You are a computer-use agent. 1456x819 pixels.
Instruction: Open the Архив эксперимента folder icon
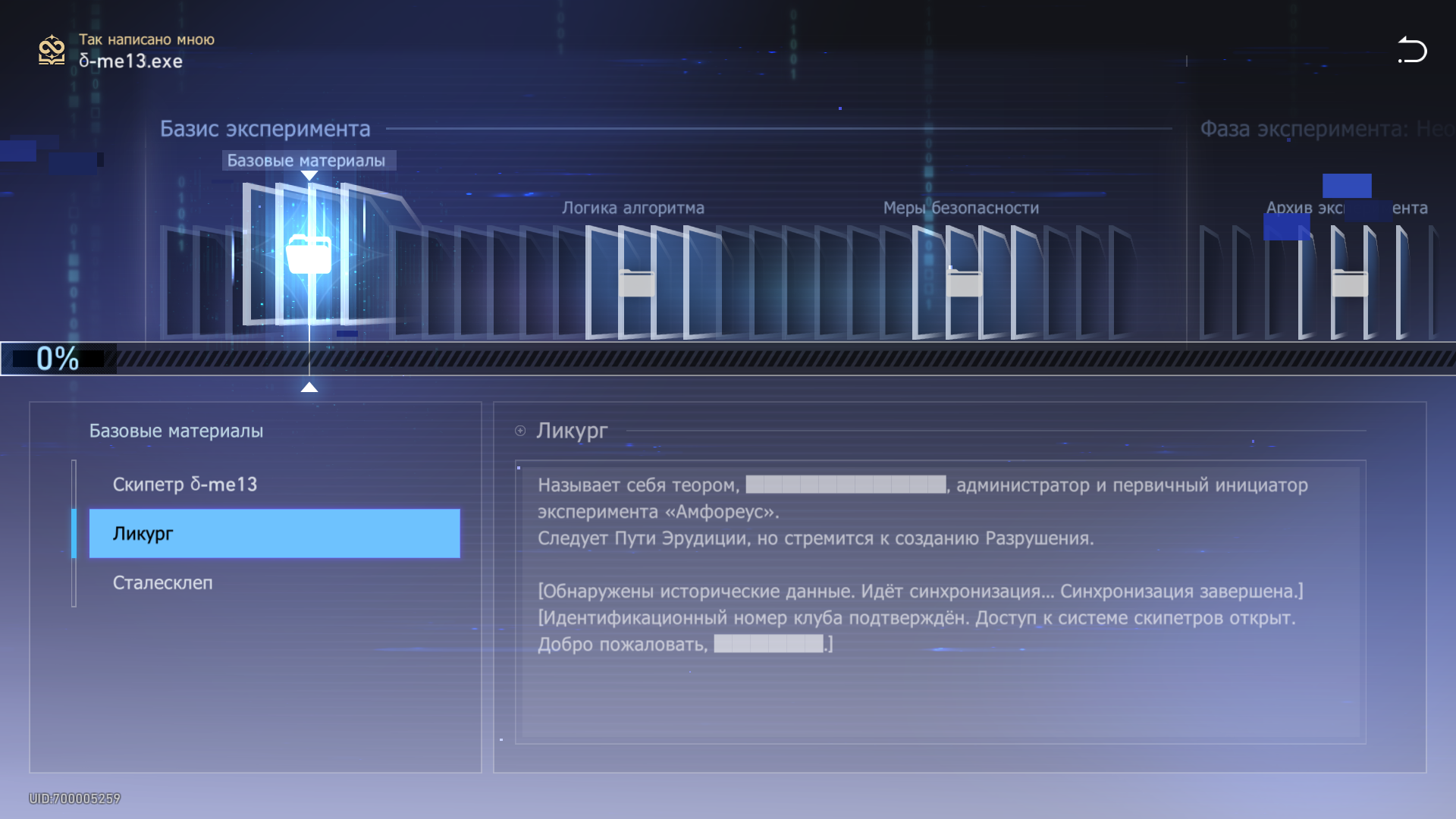tap(1350, 283)
